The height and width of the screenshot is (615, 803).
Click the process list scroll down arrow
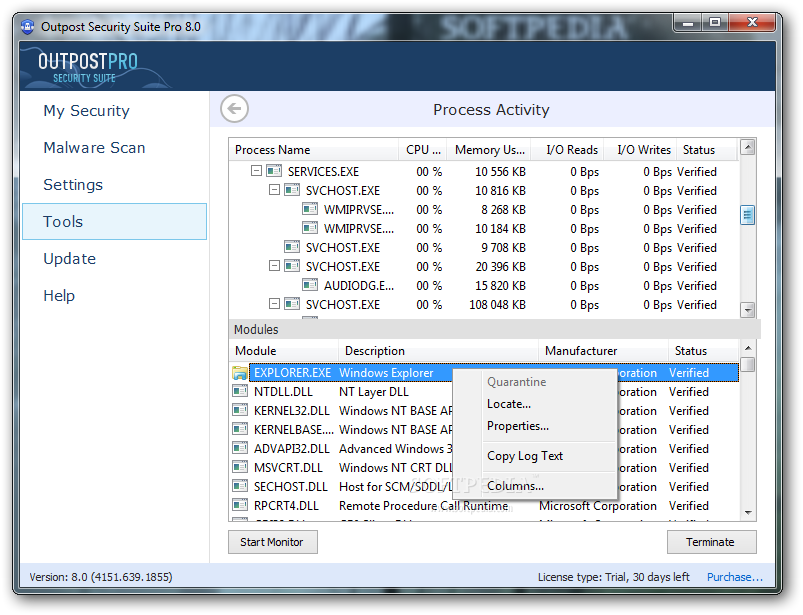point(748,310)
